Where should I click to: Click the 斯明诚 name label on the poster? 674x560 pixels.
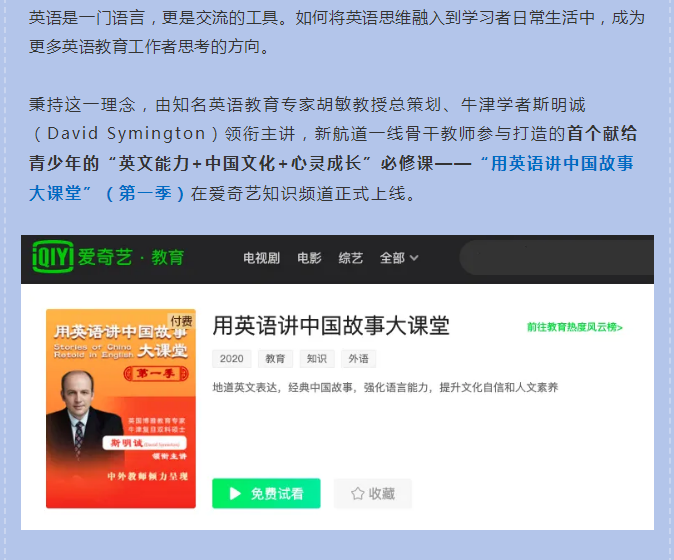(x=144, y=443)
